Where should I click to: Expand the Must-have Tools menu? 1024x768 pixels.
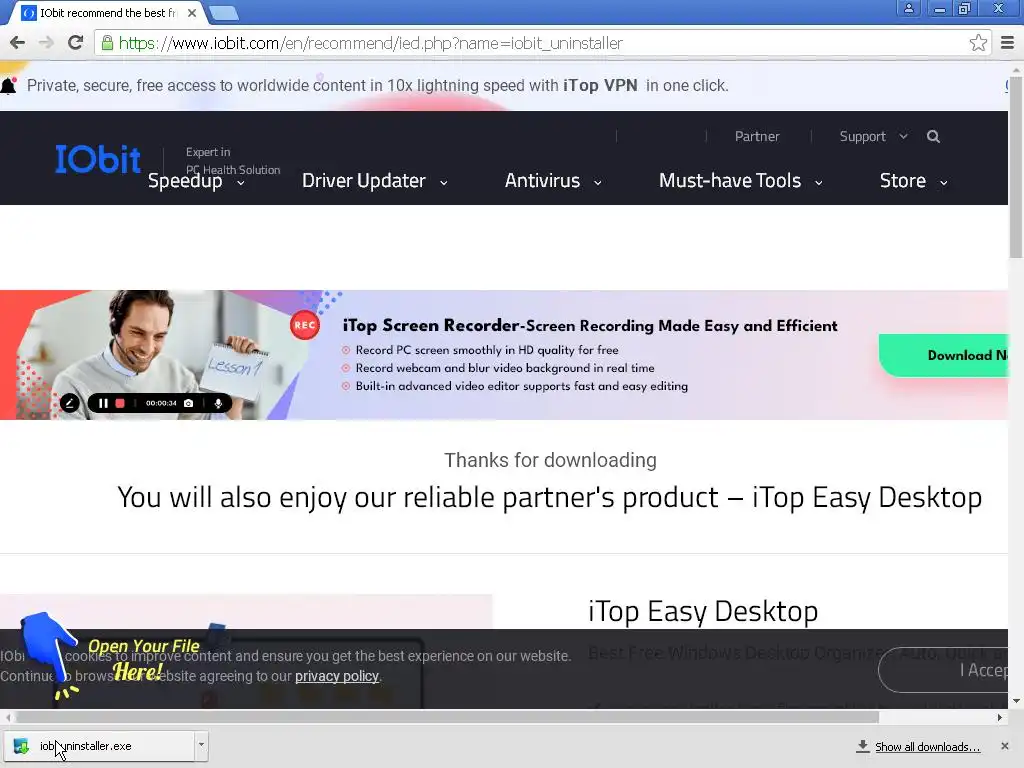741,181
